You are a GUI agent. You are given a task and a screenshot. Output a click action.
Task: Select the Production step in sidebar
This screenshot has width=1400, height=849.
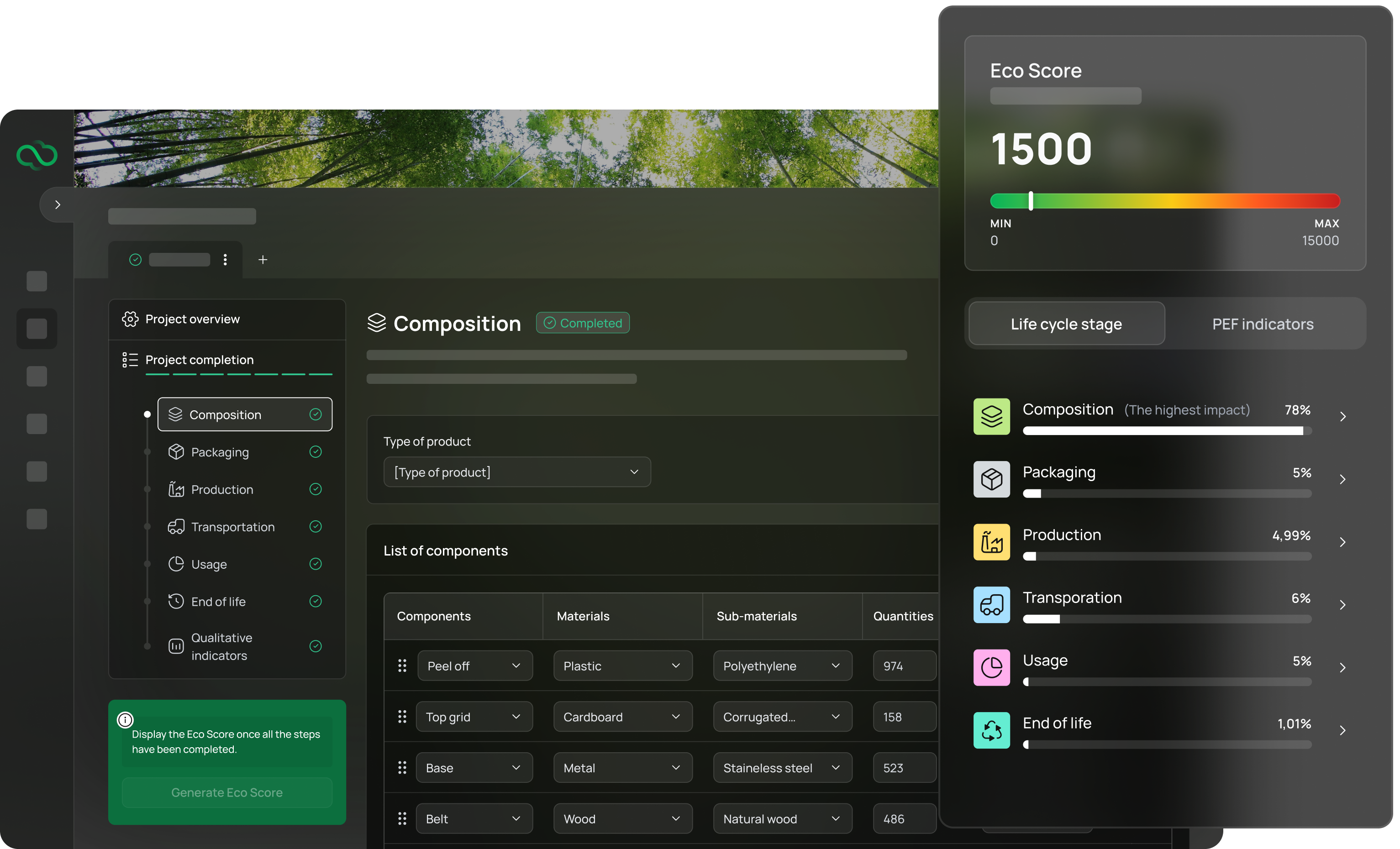[245, 489]
